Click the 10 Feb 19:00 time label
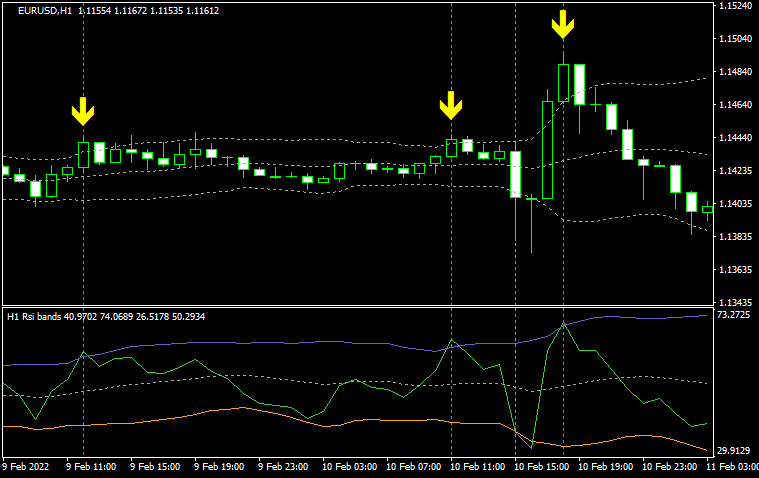The width and height of the screenshot is (759, 478). [605, 467]
